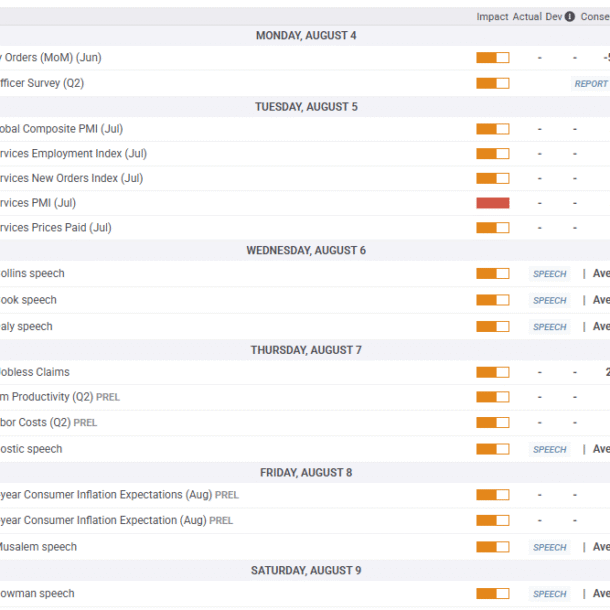
Task: Open SPEECH link for Bowman speech
Action: coord(549,594)
